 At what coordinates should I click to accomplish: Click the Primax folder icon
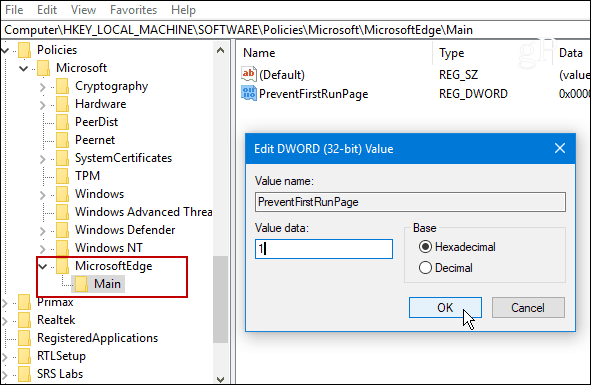click(x=24, y=302)
